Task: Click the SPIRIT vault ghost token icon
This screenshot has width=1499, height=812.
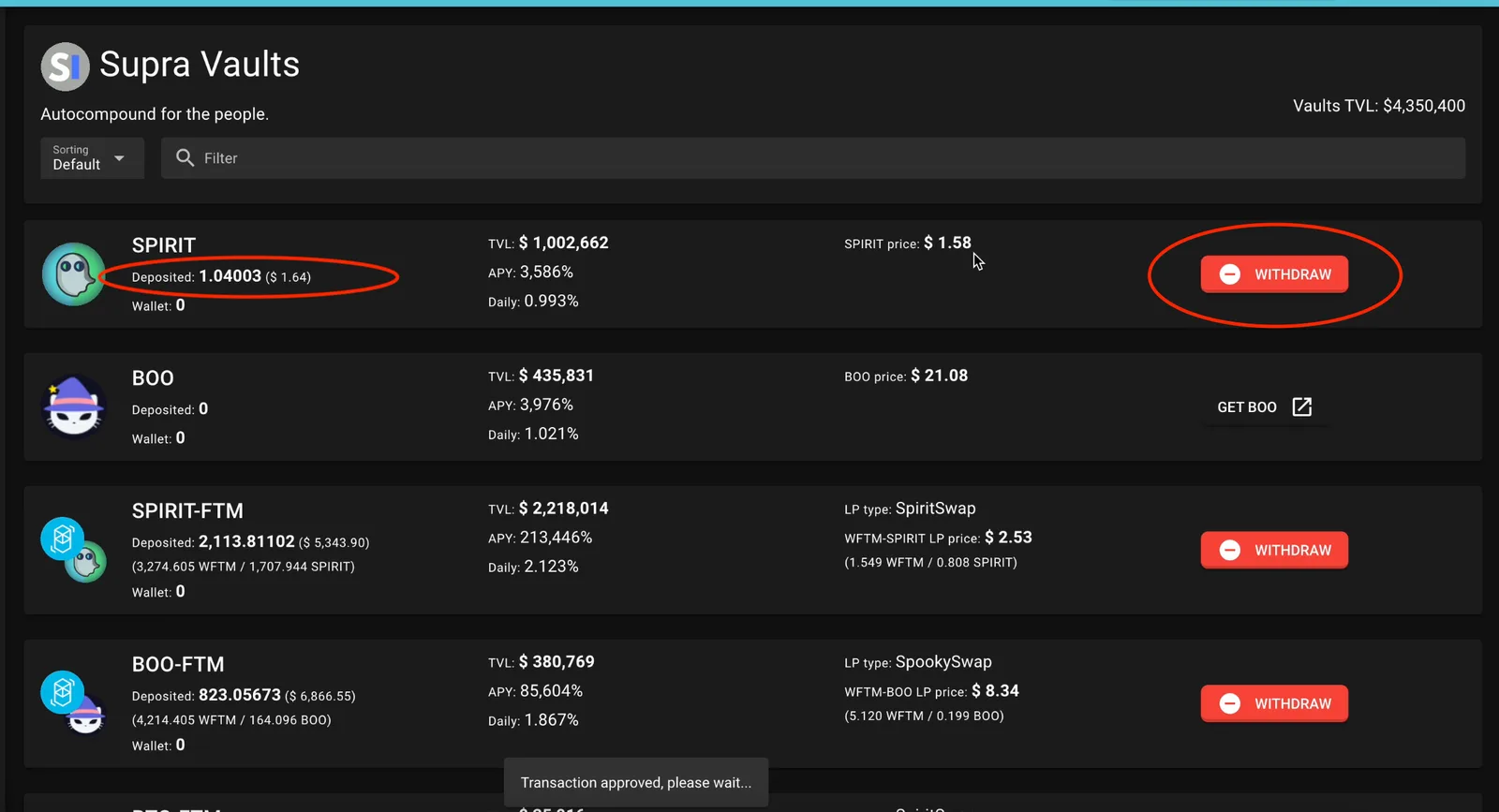Action: coord(73,274)
